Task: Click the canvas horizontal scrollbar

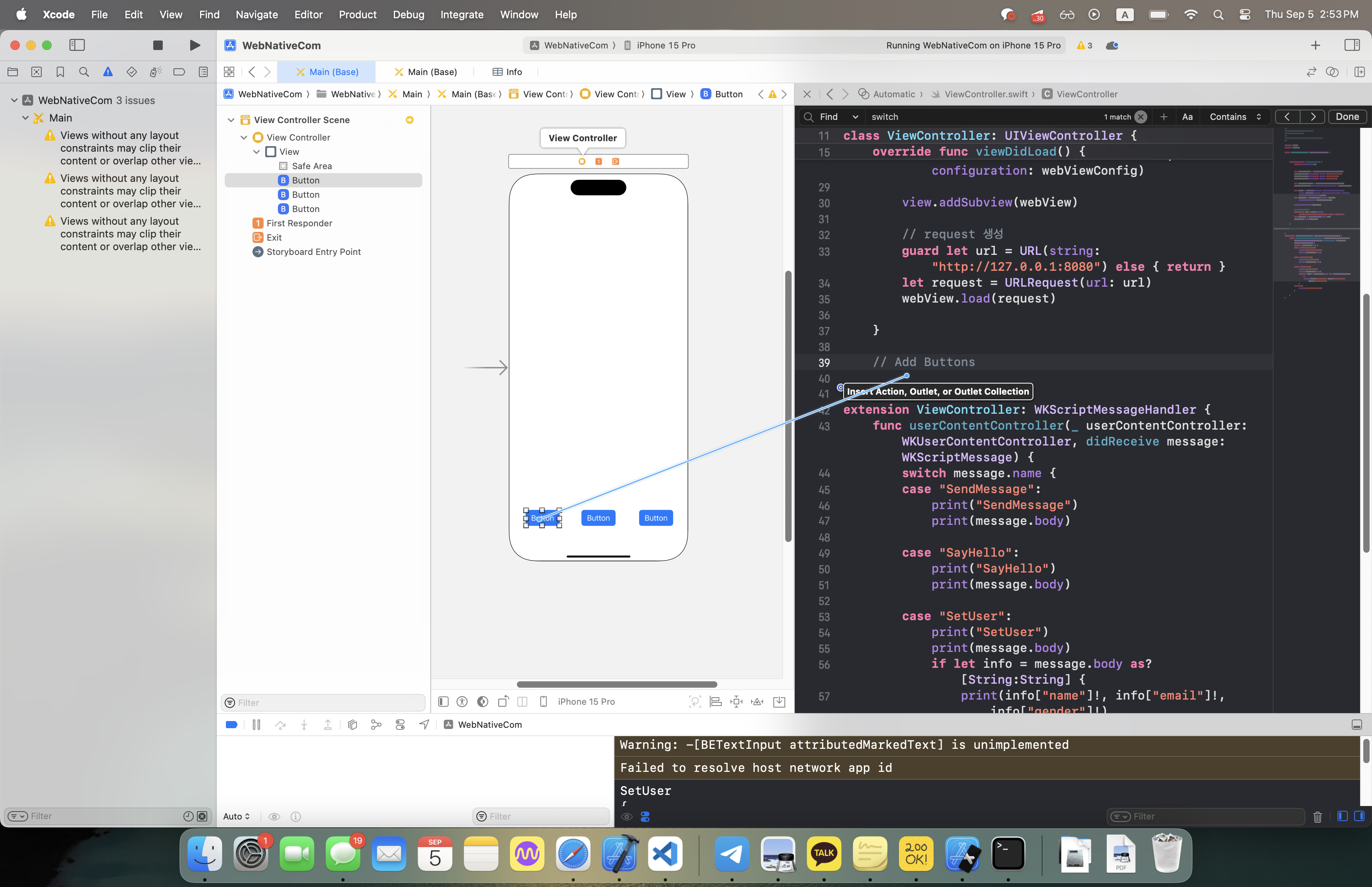Action: tap(617, 684)
